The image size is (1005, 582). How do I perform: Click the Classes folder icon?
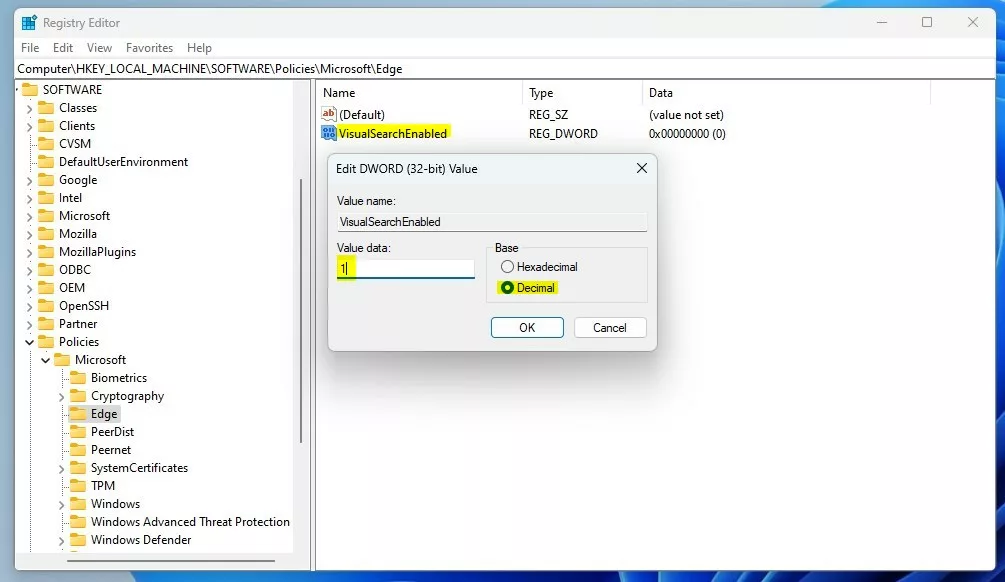coord(46,108)
